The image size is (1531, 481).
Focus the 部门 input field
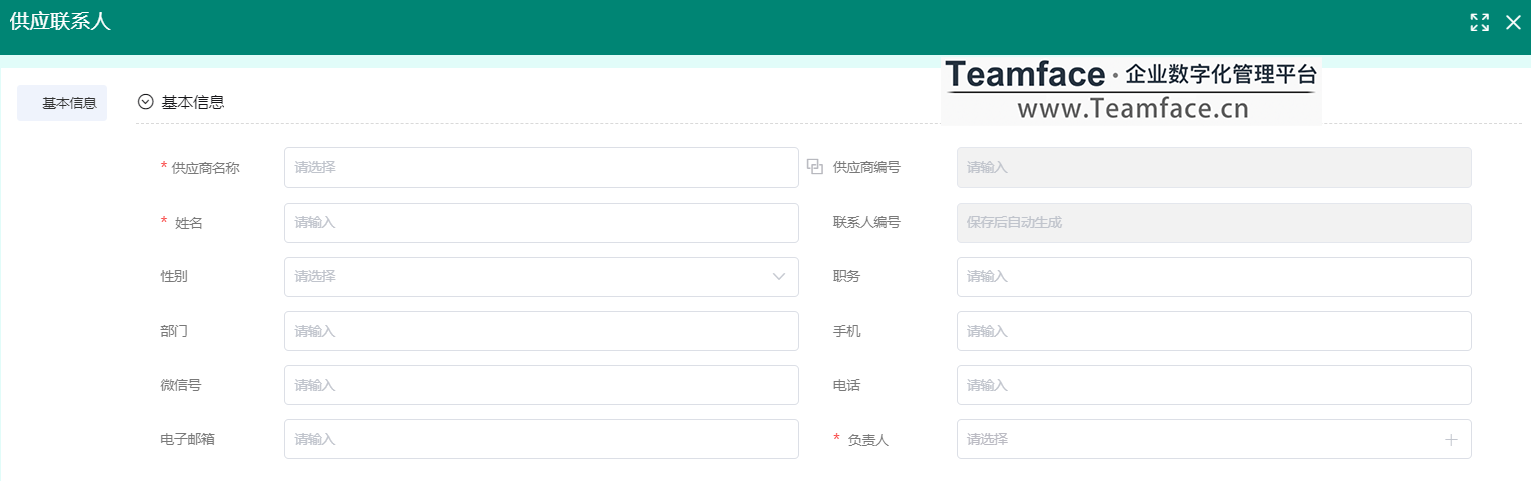click(x=541, y=331)
